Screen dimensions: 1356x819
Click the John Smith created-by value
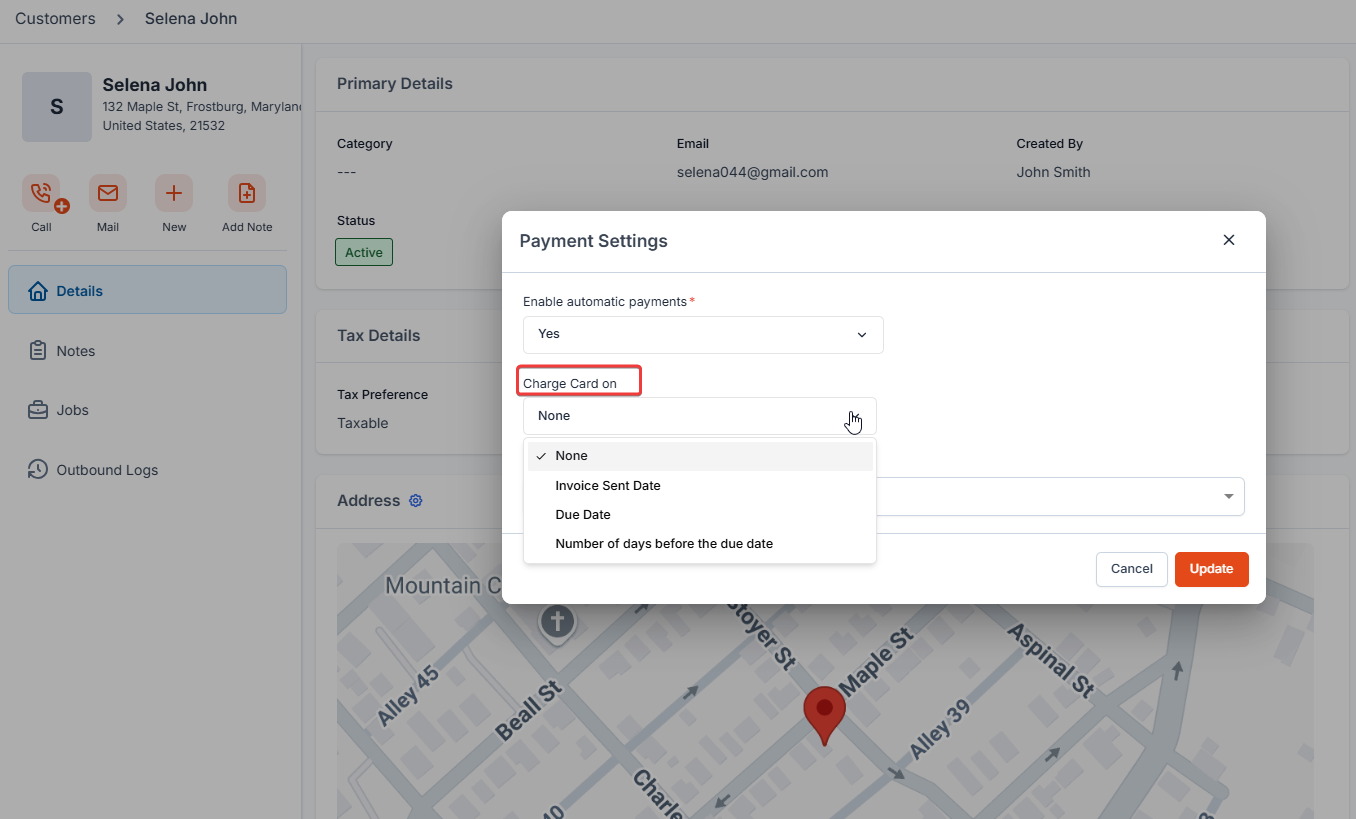tap(1054, 172)
